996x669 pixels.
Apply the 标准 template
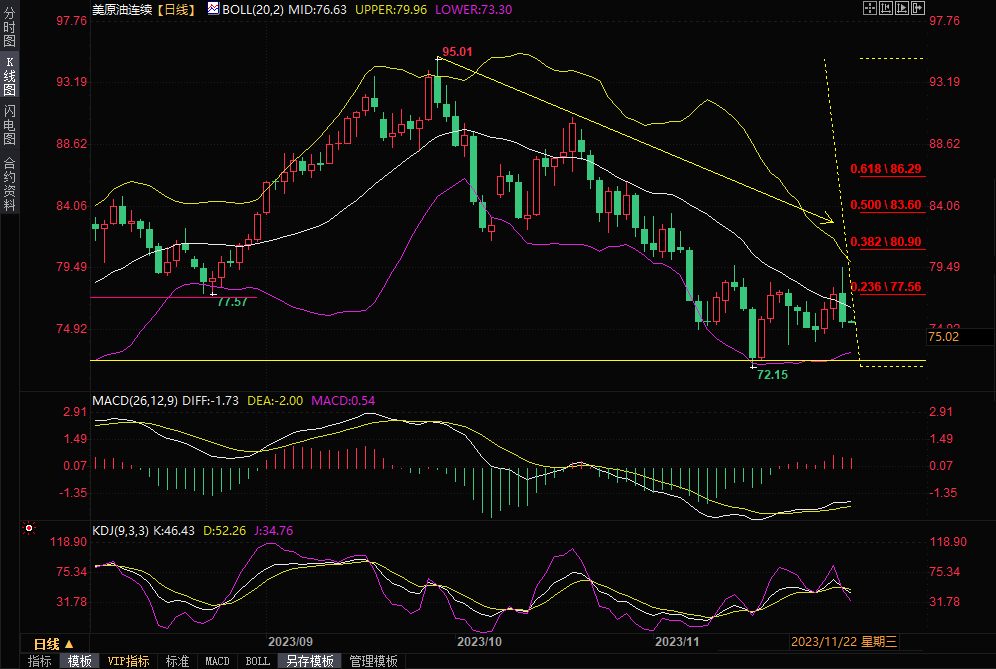click(177, 661)
